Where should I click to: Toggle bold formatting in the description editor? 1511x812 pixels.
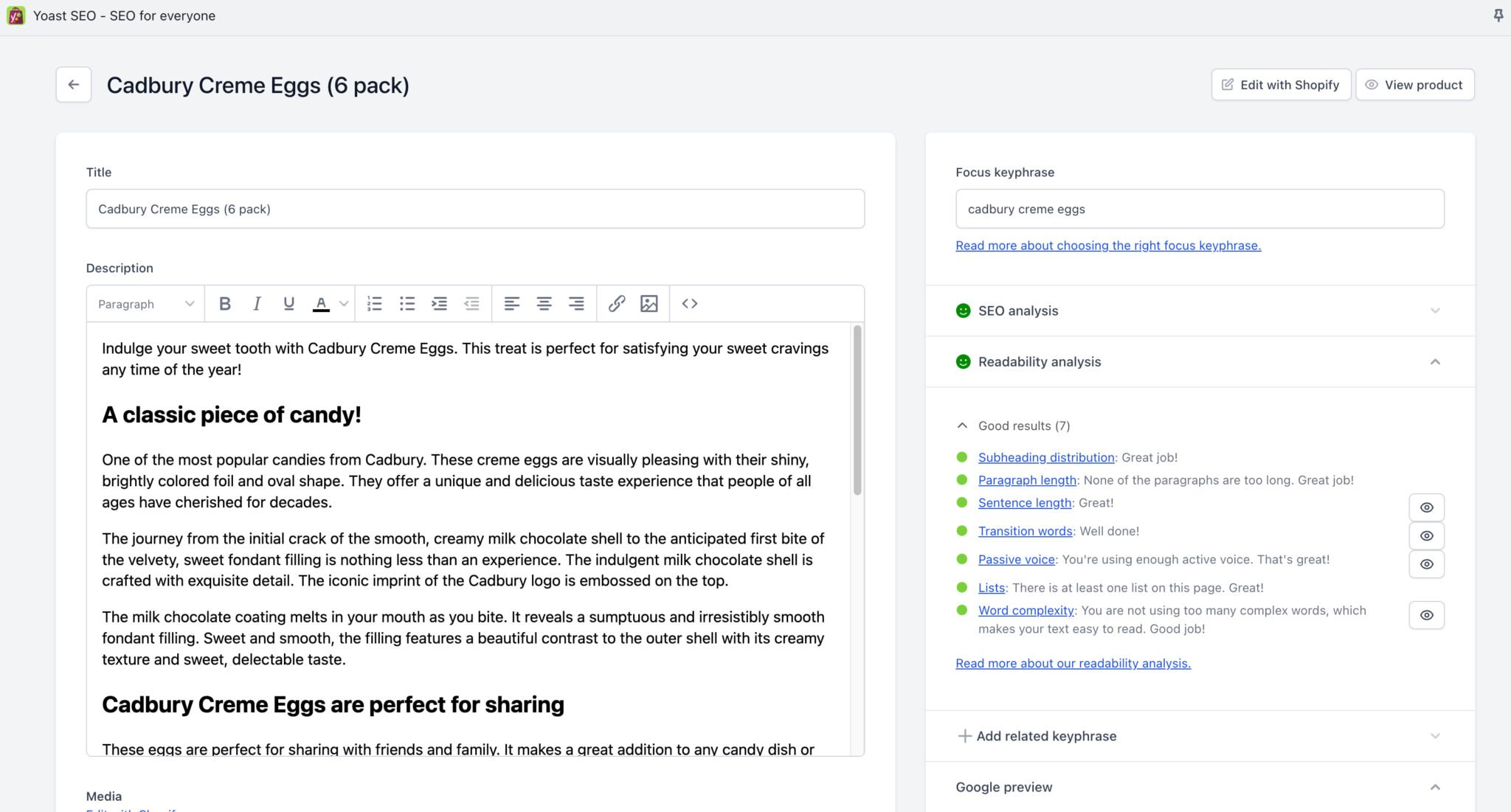tap(224, 303)
